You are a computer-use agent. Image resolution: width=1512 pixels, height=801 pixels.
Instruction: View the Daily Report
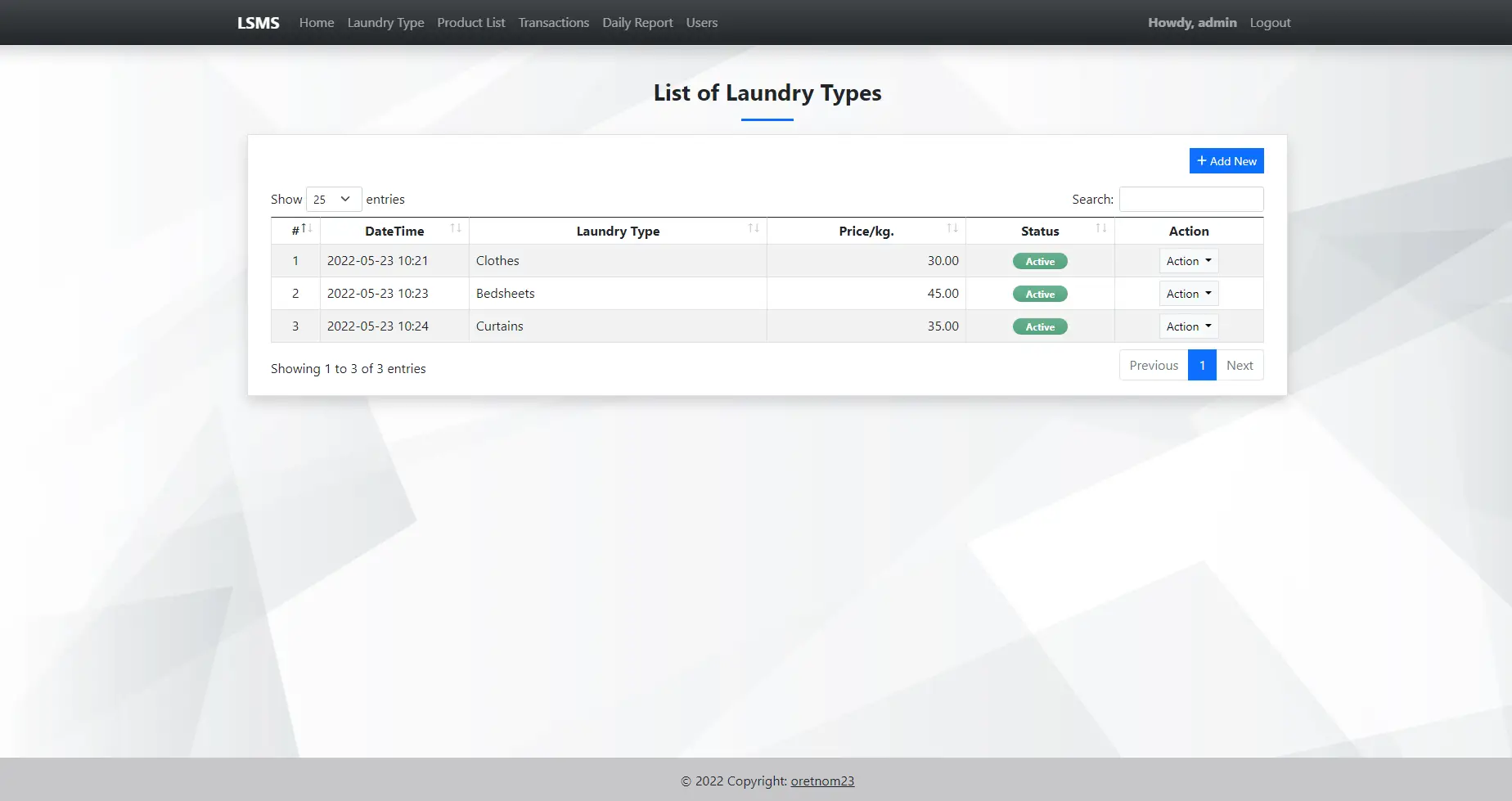click(x=638, y=23)
